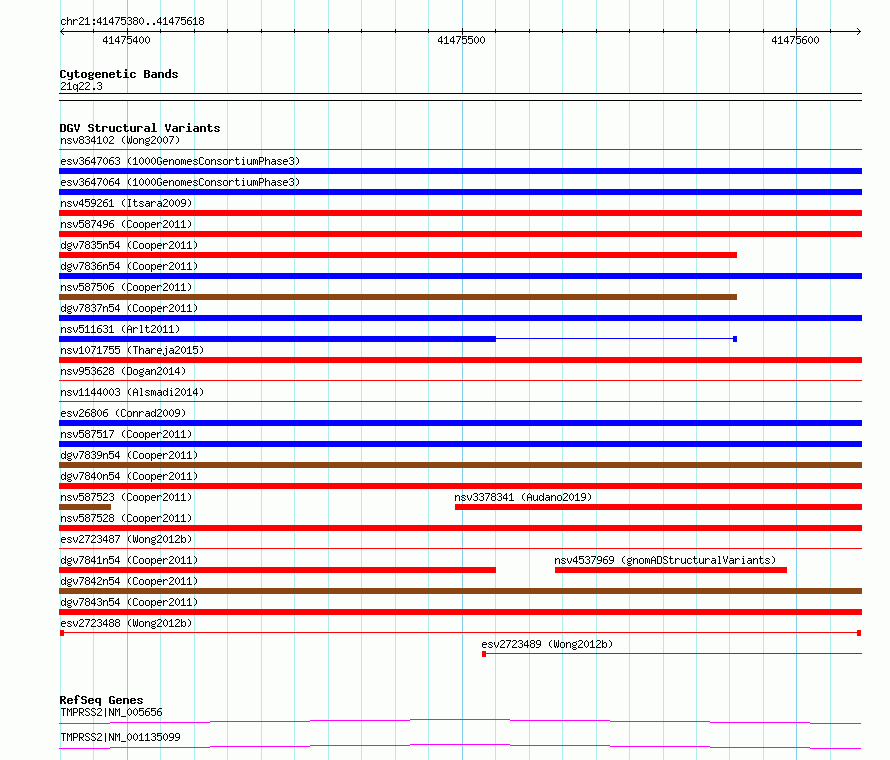Click the red bar beneath nsv3378341 label
The height and width of the screenshot is (760, 890).
(658, 507)
